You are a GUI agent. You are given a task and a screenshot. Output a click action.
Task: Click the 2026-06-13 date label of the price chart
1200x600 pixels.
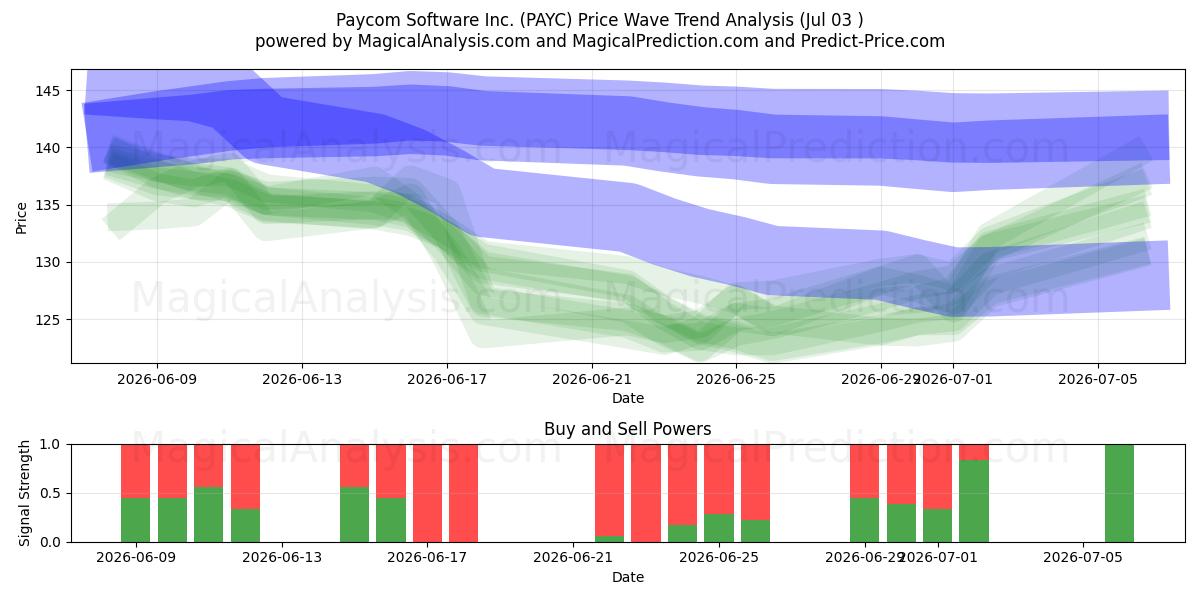(x=302, y=379)
